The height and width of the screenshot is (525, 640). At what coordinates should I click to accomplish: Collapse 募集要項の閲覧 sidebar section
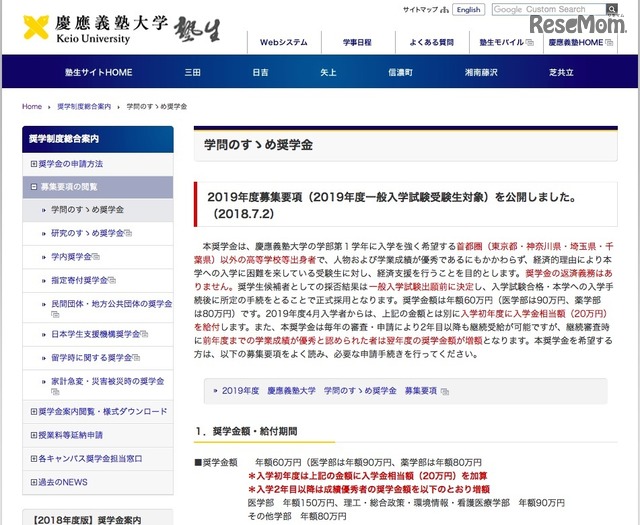pos(34,187)
